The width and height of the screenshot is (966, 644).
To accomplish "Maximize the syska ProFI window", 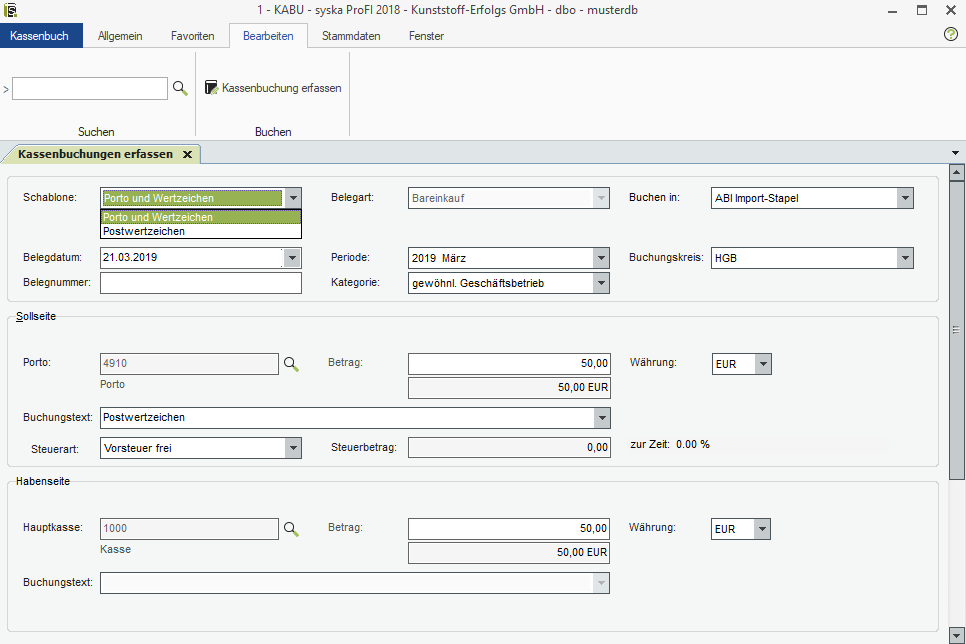I will tap(922, 10).
